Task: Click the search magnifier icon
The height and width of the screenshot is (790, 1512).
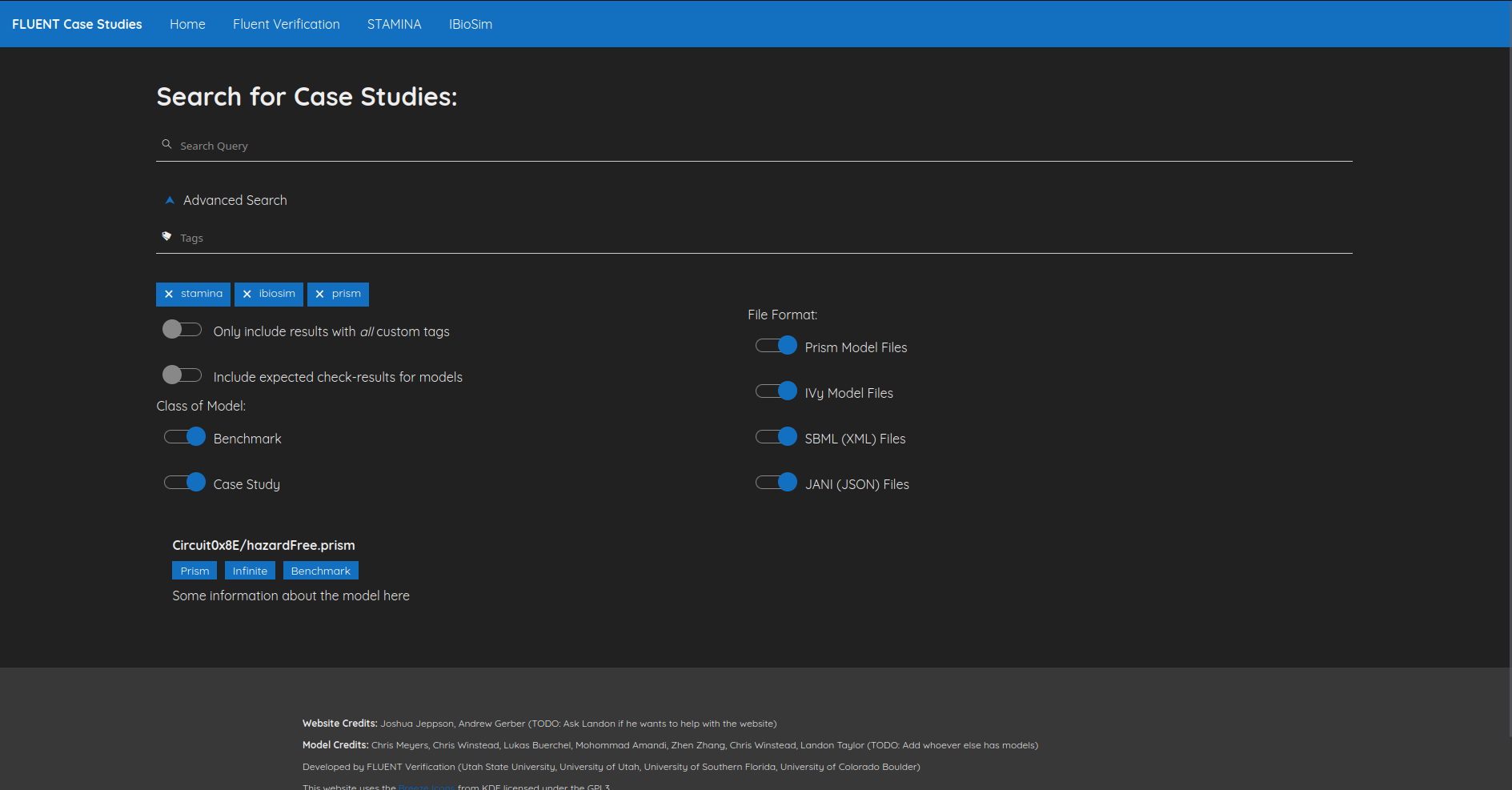Action: (x=166, y=145)
